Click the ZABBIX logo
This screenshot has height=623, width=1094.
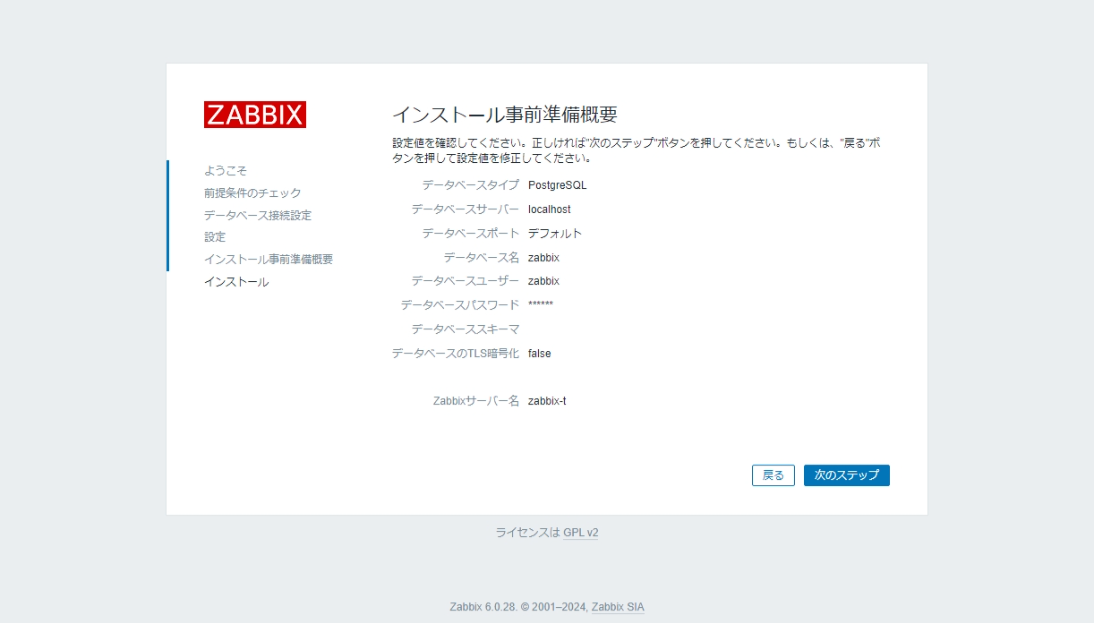pyautogui.click(x=255, y=114)
